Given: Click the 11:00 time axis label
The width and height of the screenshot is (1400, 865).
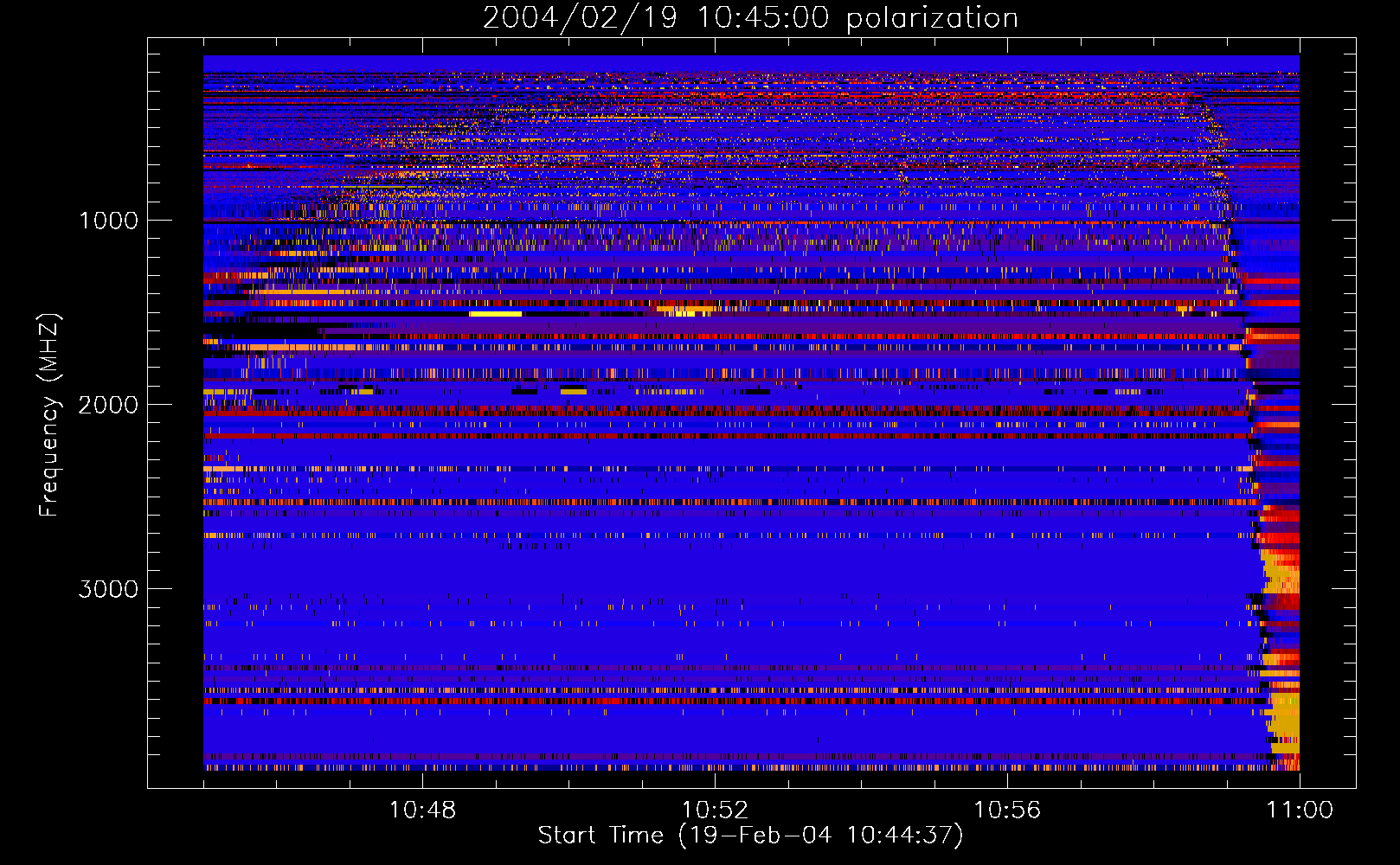Looking at the screenshot, I should point(1300,811).
